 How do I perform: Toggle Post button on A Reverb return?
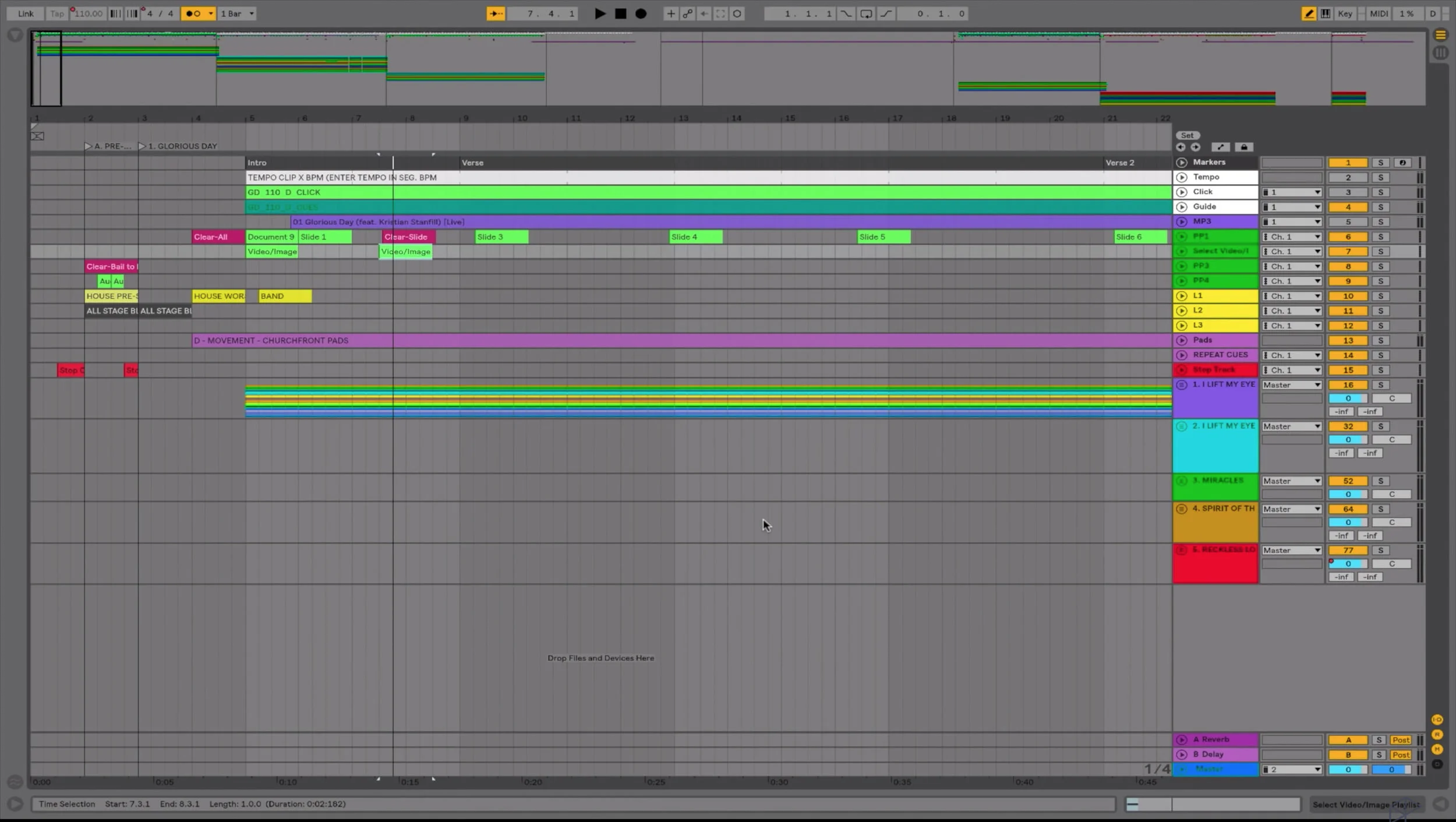point(1401,740)
